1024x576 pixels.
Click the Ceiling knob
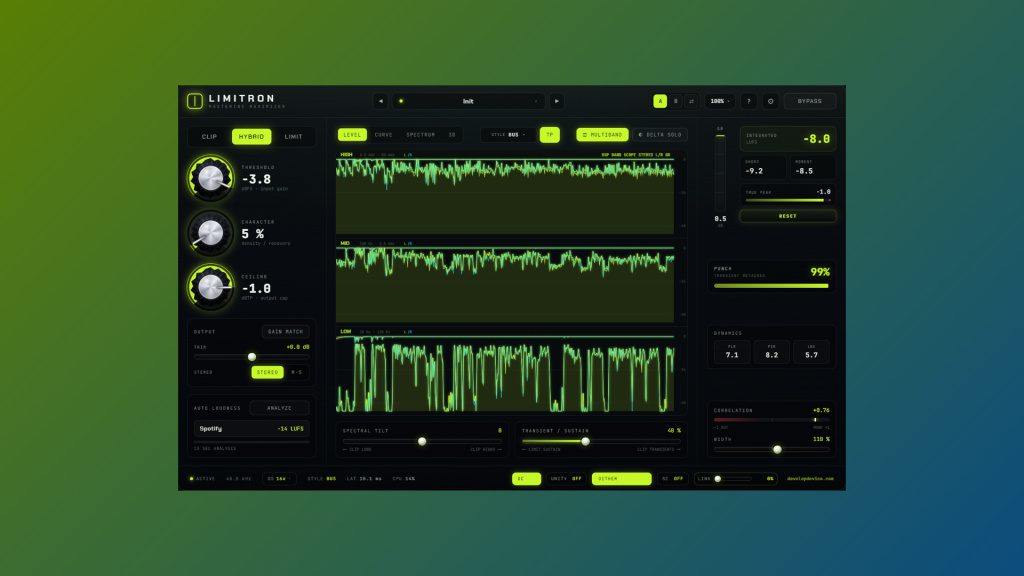pos(210,287)
